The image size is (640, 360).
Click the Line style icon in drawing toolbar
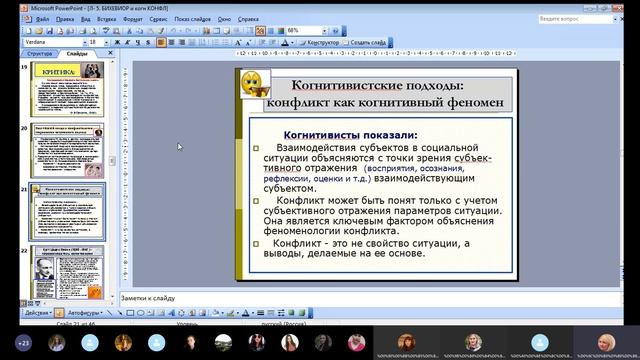[260, 313]
